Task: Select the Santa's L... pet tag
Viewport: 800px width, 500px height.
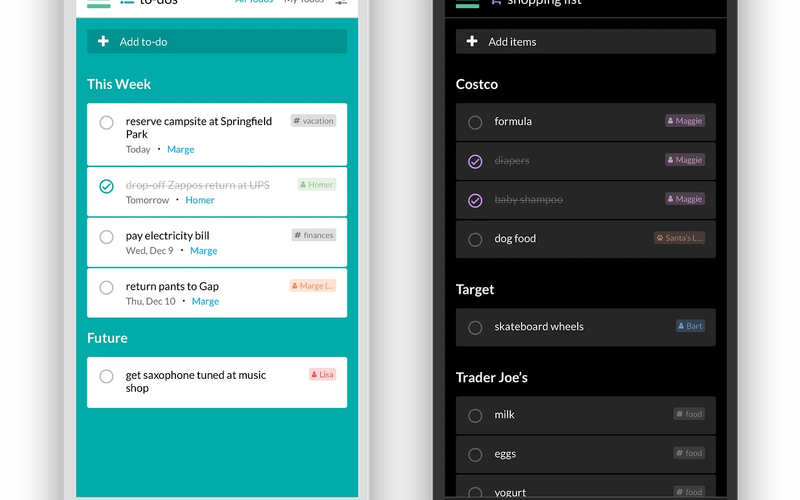Action: 680,238
